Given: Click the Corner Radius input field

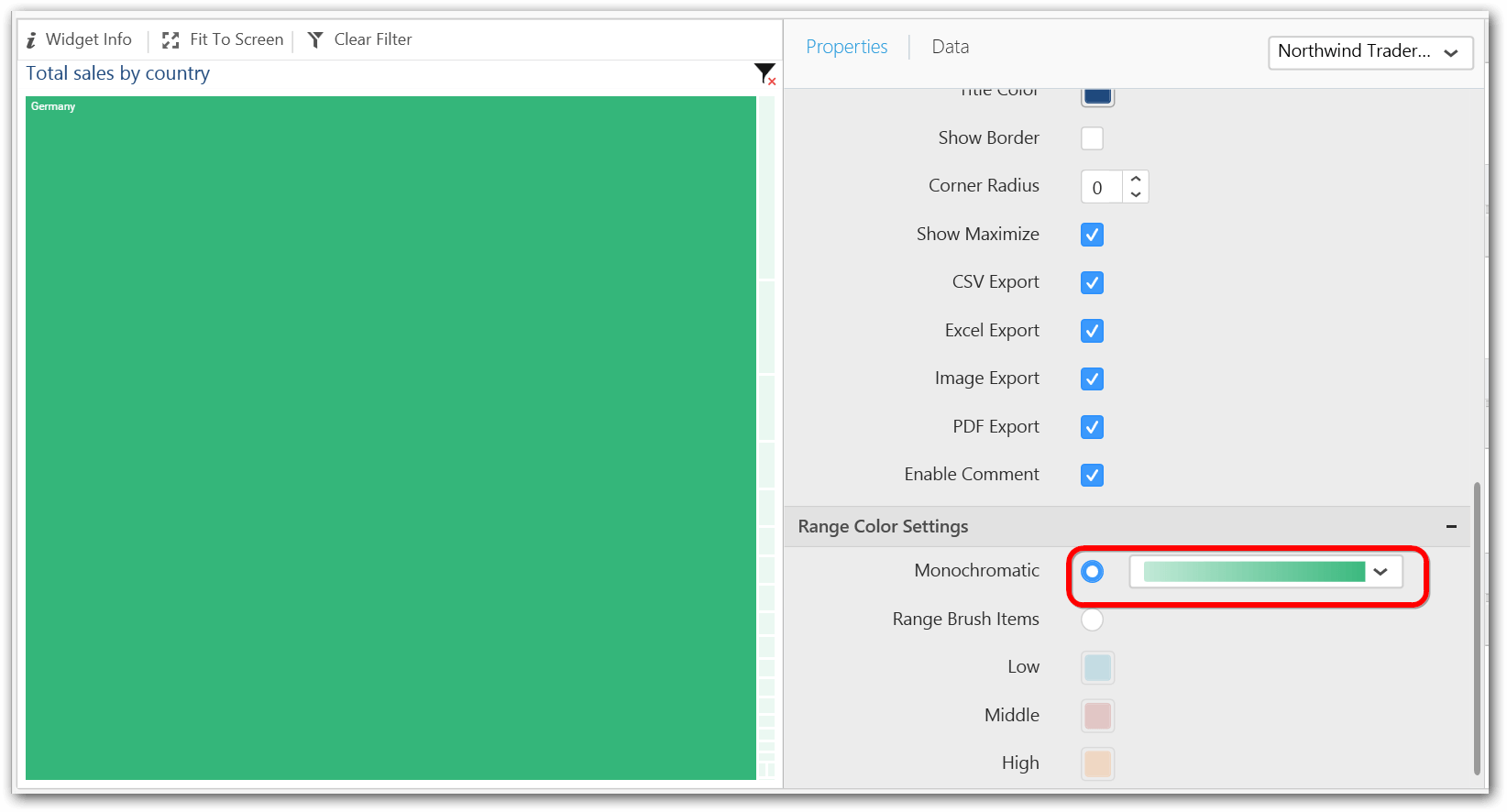Looking at the screenshot, I should coord(1101,187).
